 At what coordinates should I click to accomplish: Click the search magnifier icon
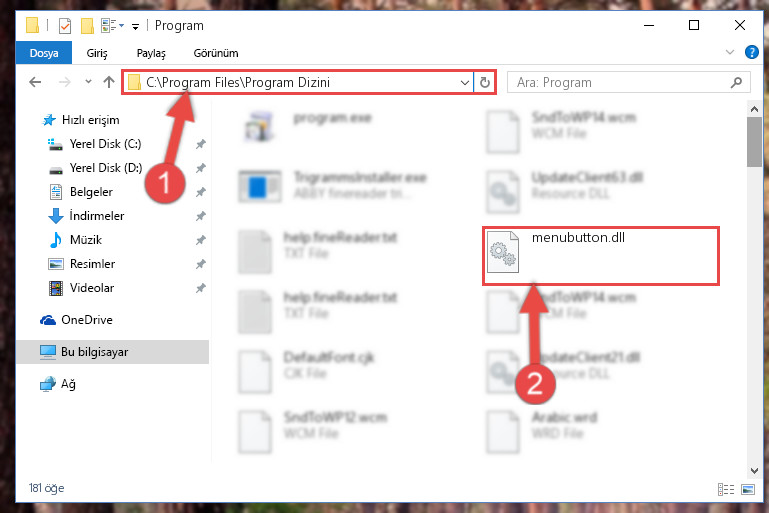[x=736, y=82]
